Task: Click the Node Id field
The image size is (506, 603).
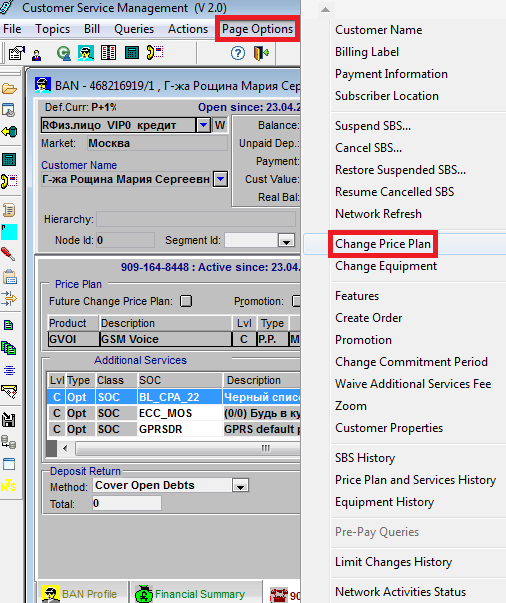Action: click(125, 241)
